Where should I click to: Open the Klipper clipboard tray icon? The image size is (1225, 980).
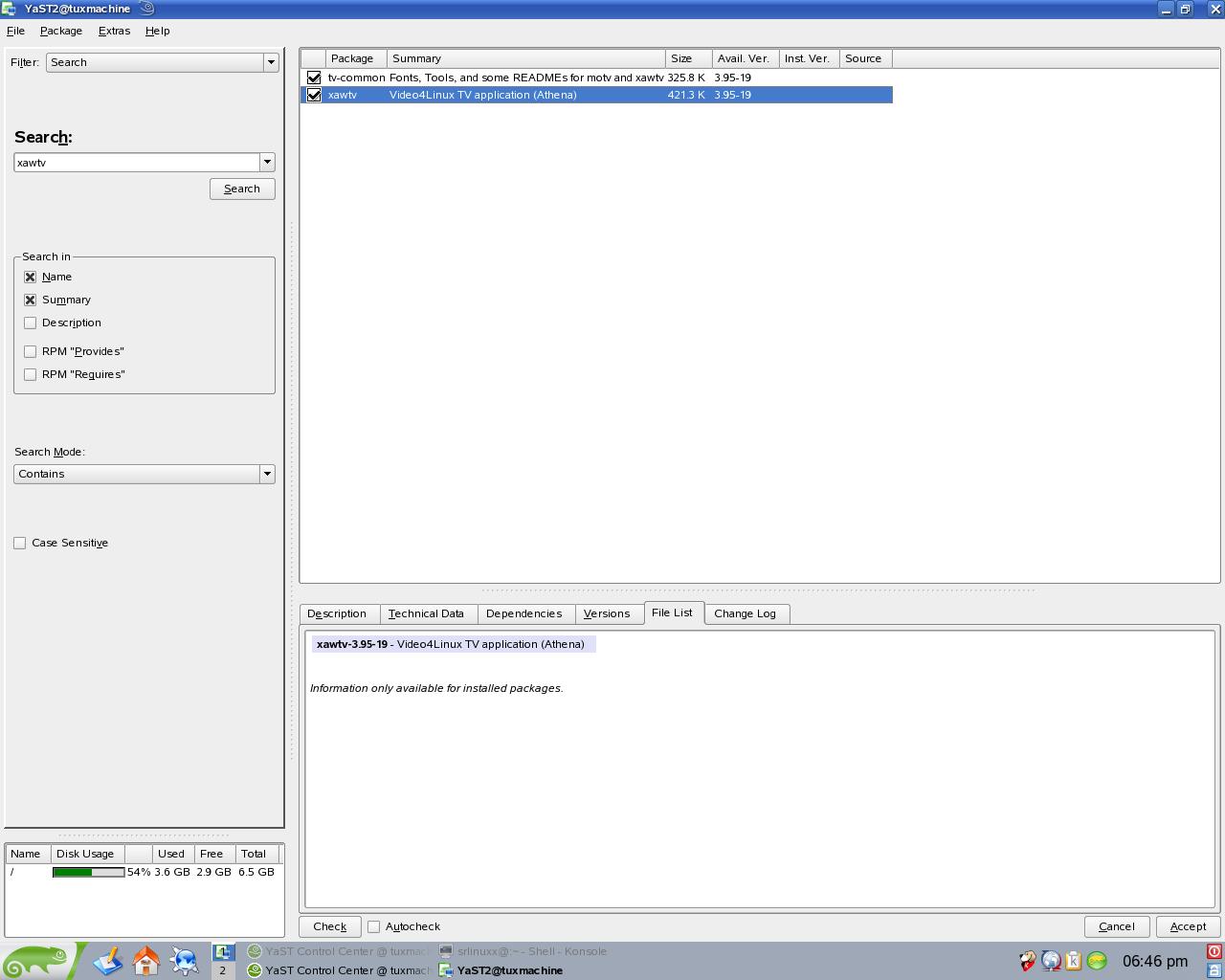coord(1074,961)
